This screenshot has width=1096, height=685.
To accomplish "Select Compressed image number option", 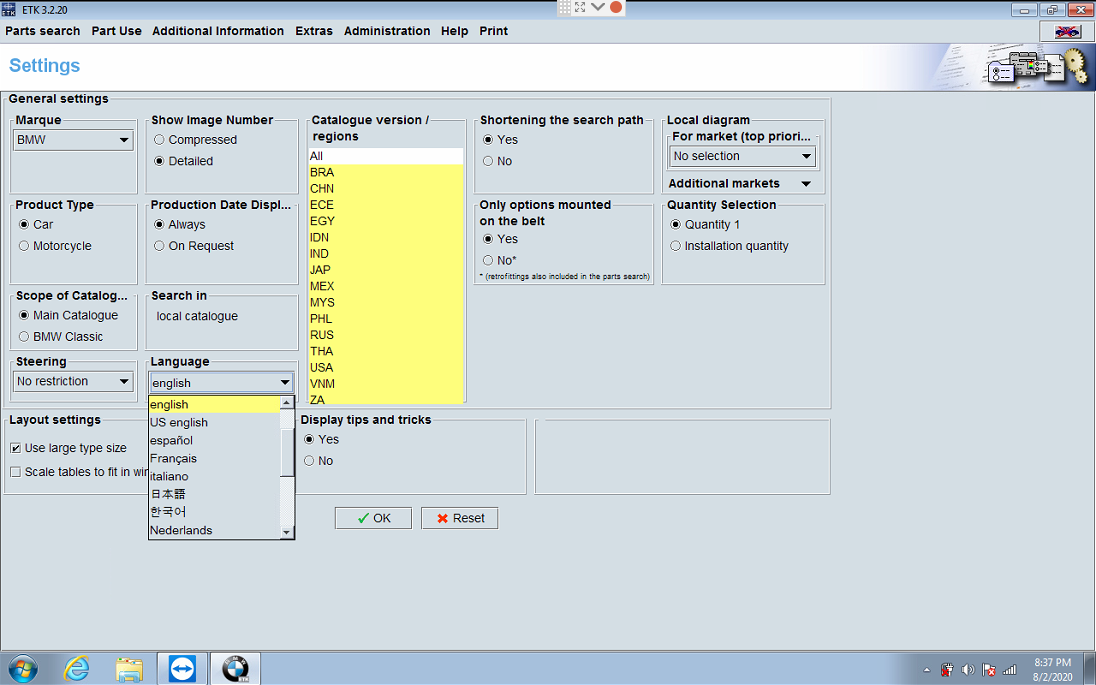I will (x=195, y=140).
